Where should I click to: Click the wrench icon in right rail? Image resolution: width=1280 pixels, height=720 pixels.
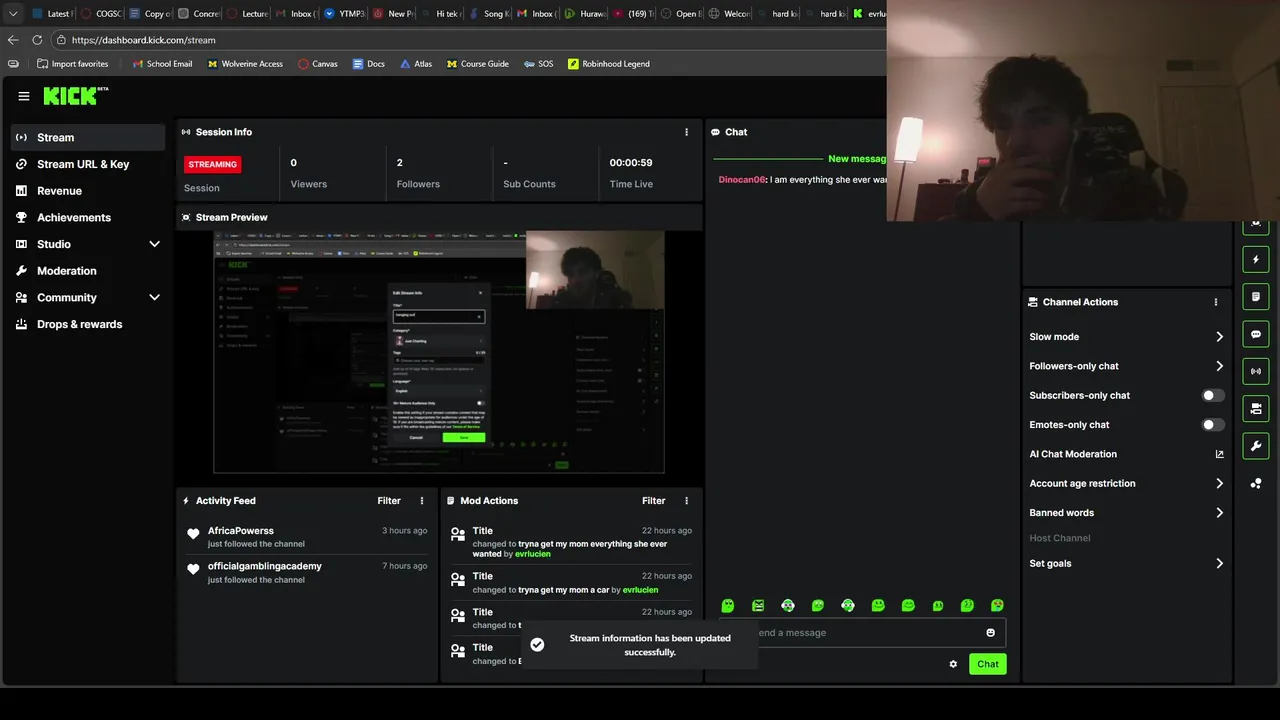(1256, 446)
